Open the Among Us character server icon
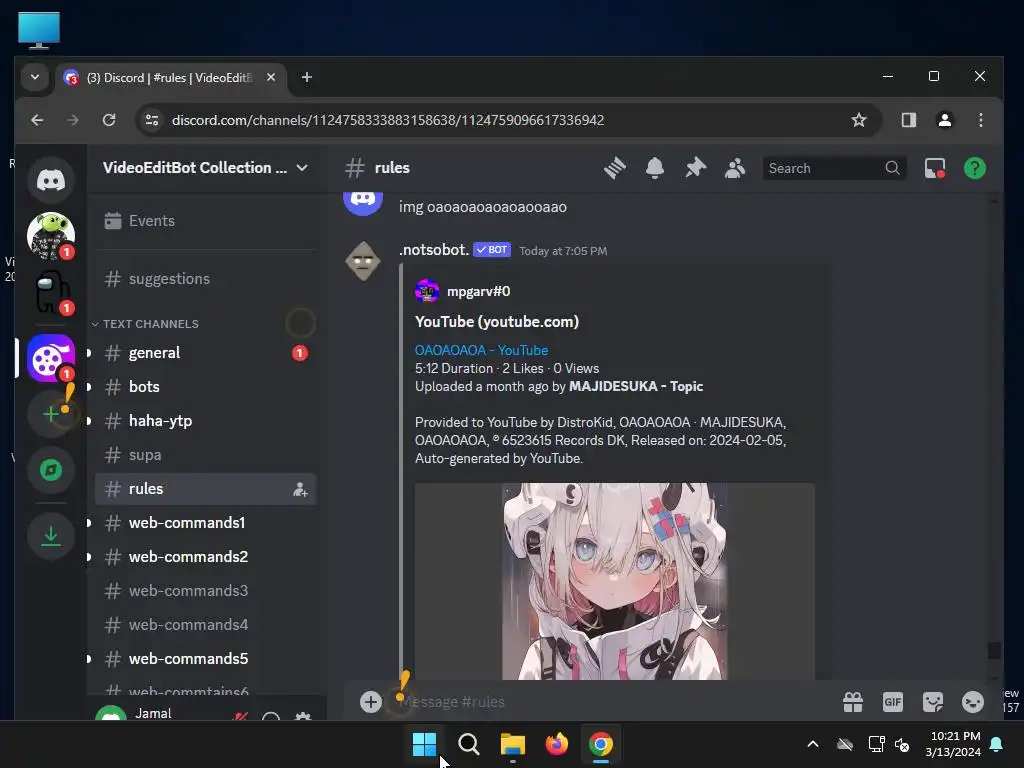The image size is (1024, 768). pyautogui.click(x=51, y=292)
